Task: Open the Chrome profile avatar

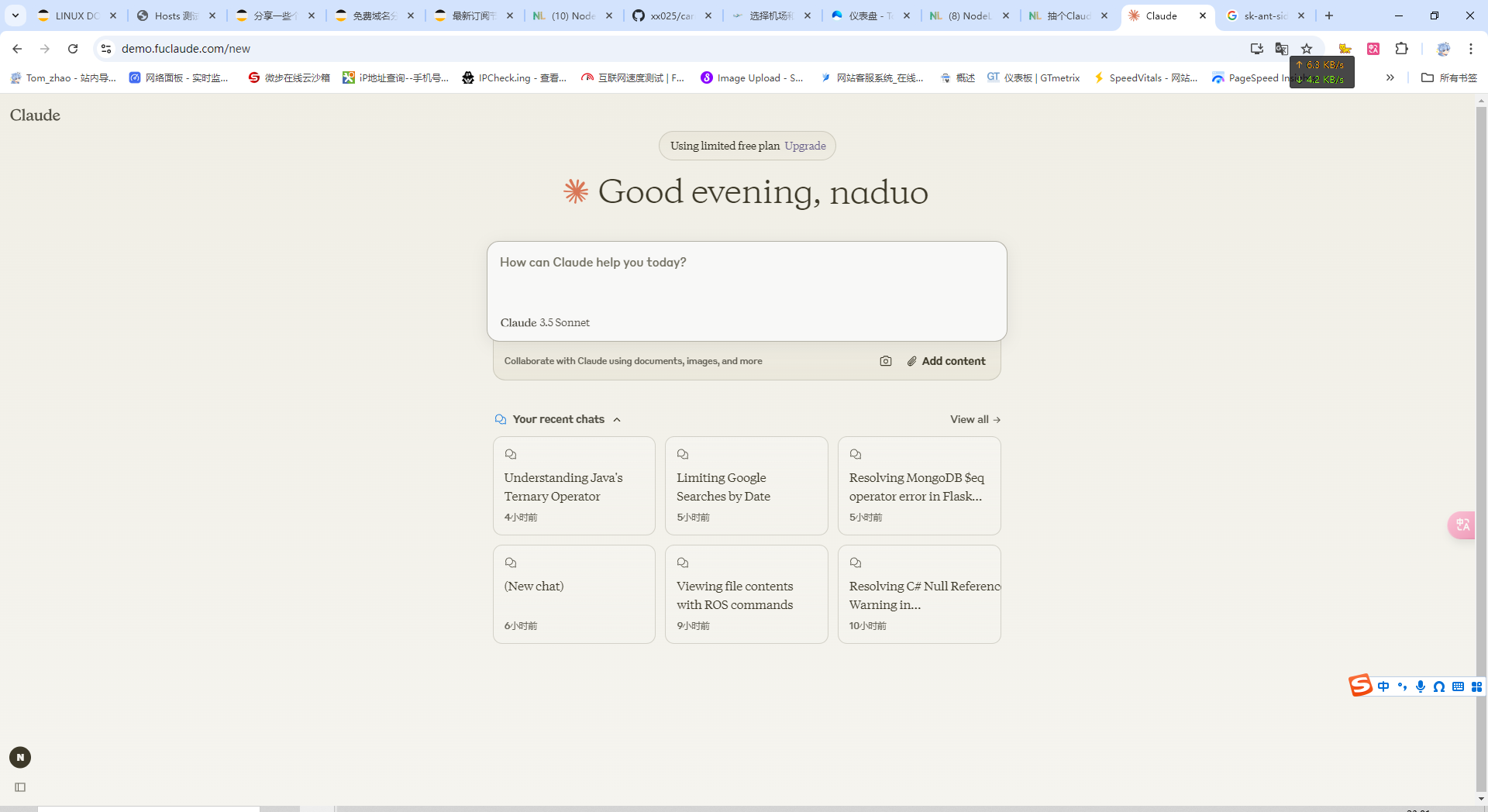Action: 1443,49
